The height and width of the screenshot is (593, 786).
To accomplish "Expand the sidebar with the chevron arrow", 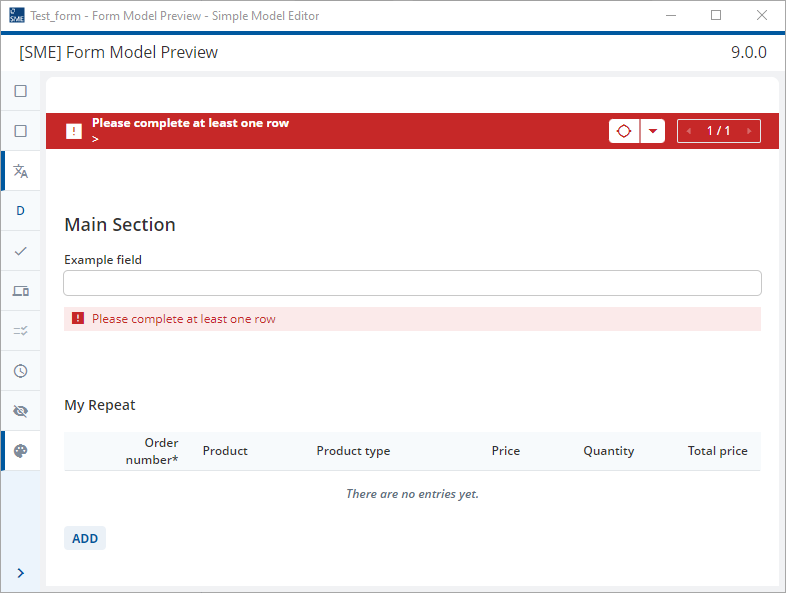I will (21, 573).
